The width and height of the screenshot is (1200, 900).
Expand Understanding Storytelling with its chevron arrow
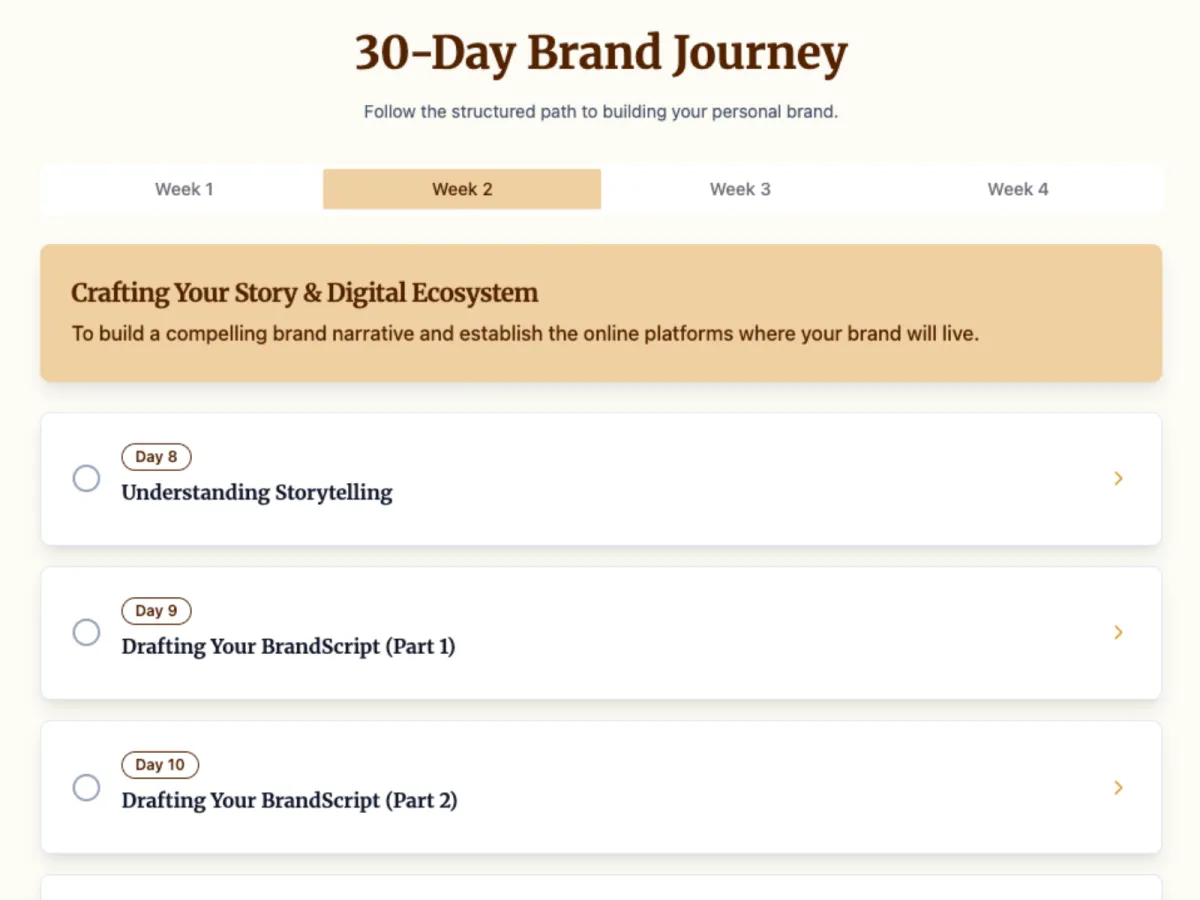(x=1119, y=479)
